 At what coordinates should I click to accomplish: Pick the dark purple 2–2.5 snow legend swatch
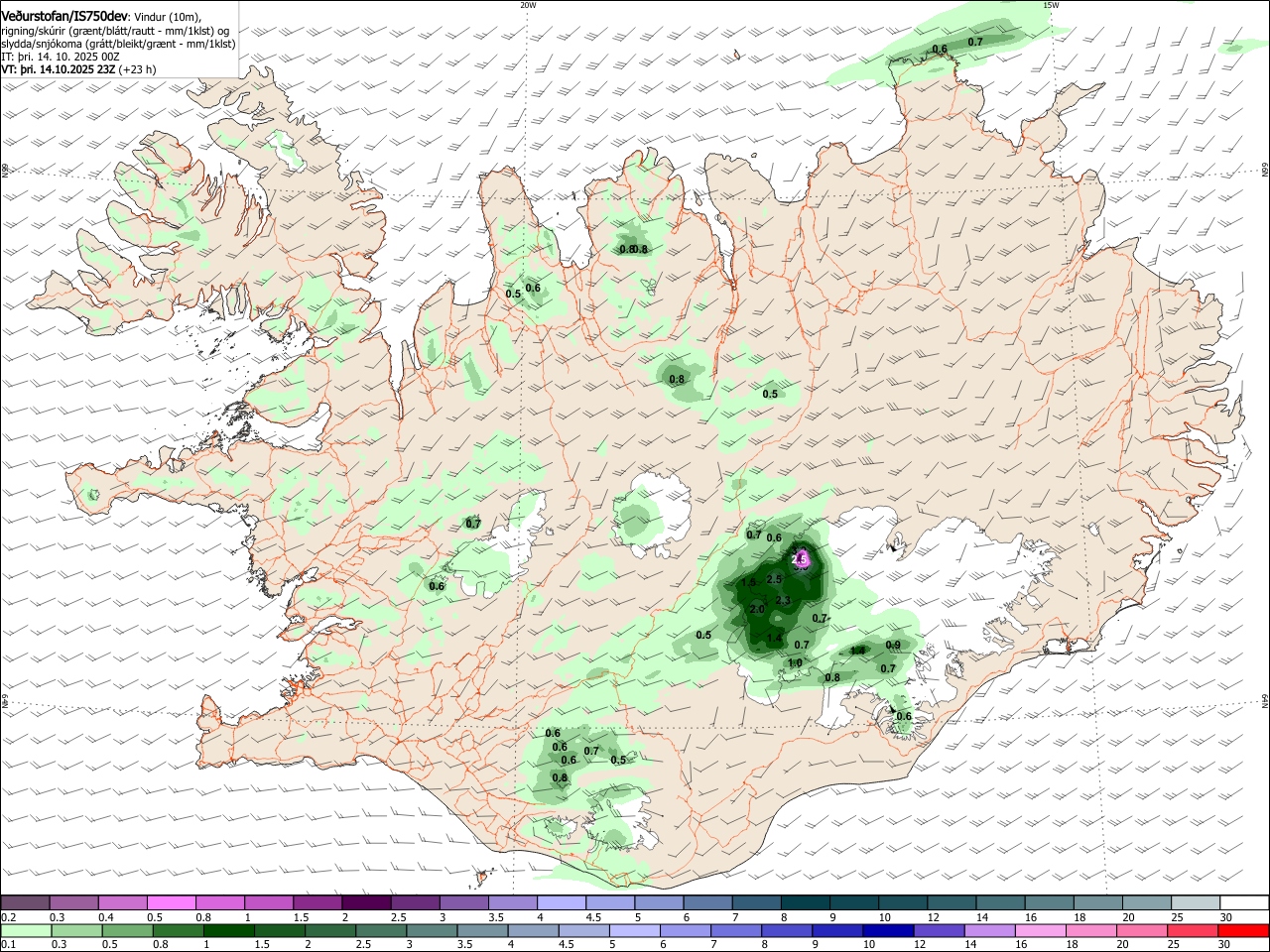click(x=366, y=902)
